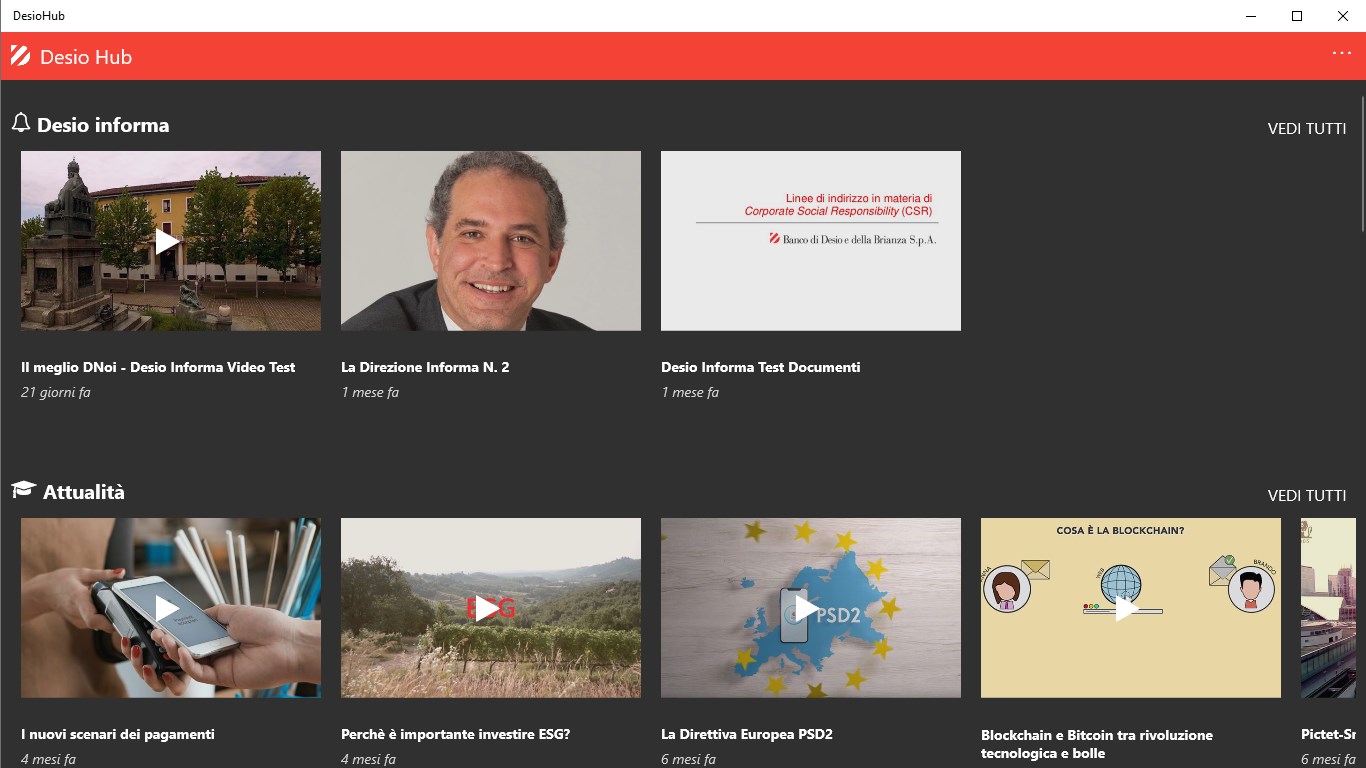This screenshot has height=768, width=1366.
Task: Open VEDI TUTTI for Attualità
Action: (1307, 495)
